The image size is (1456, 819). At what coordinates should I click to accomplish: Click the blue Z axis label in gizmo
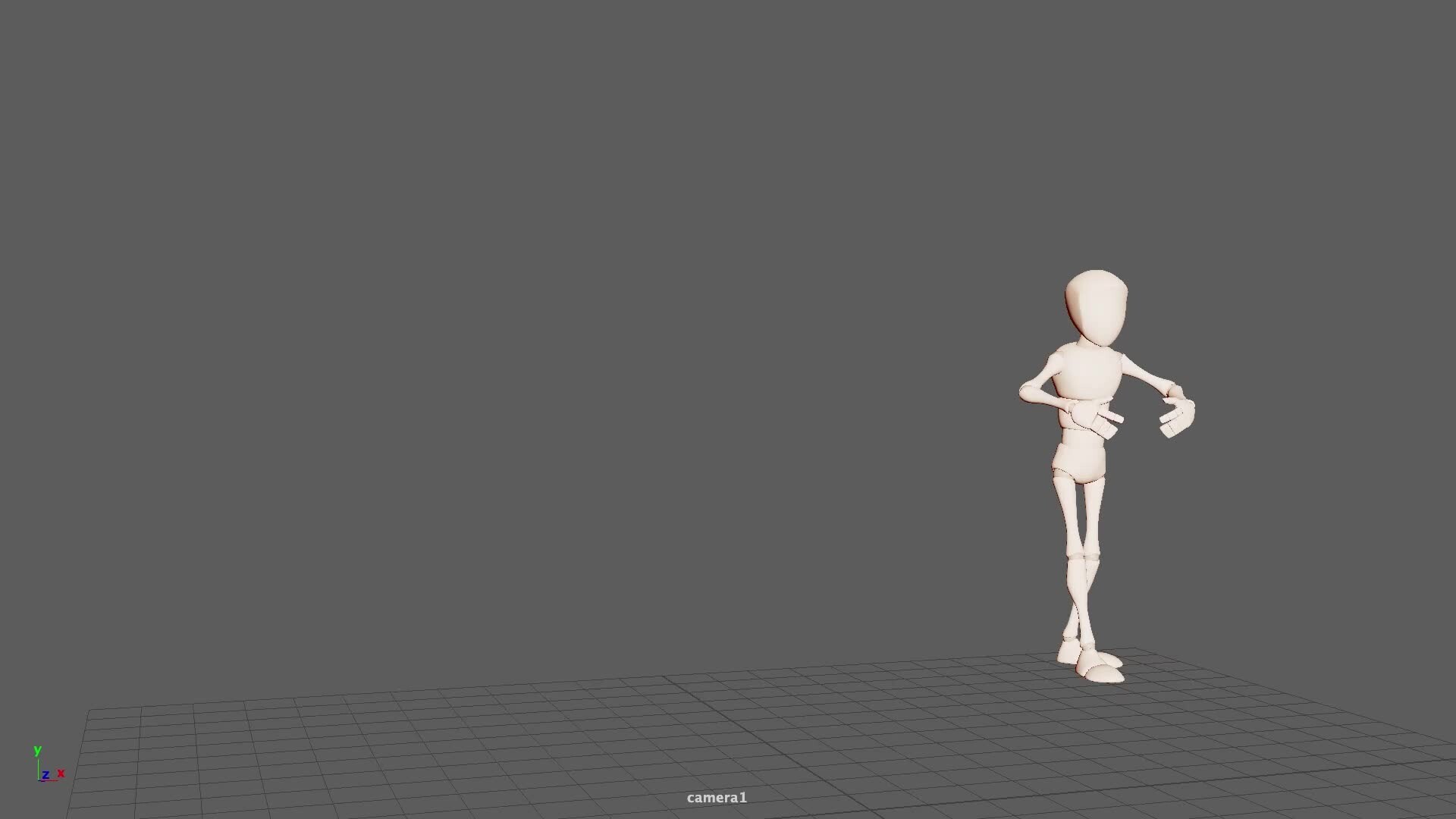pos(47,774)
